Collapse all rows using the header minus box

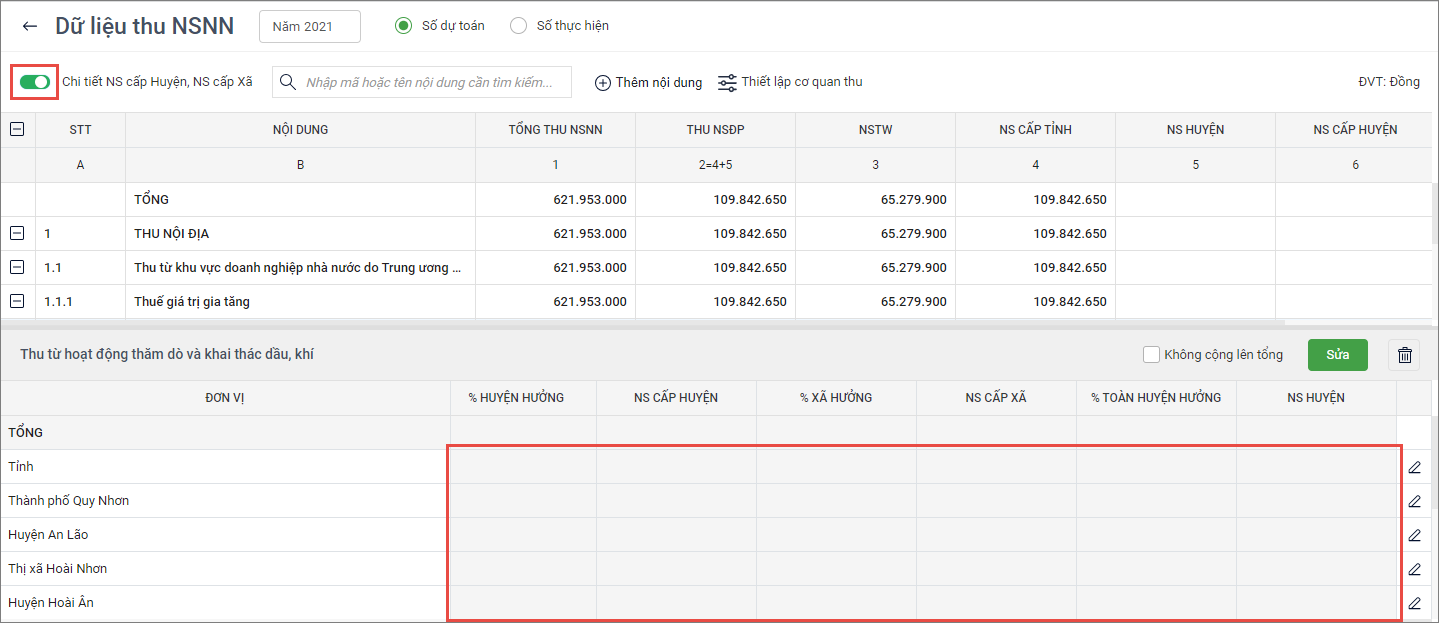(17, 129)
